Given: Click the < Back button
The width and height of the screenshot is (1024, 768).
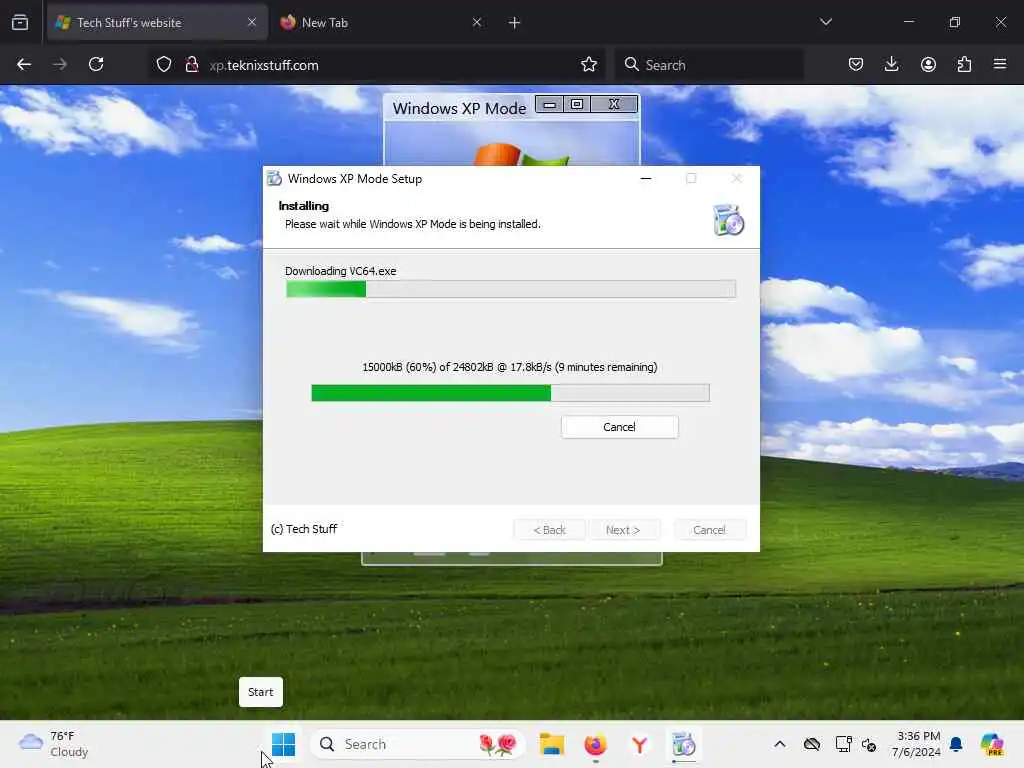Looking at the screenshot, I should pos(549,530).
